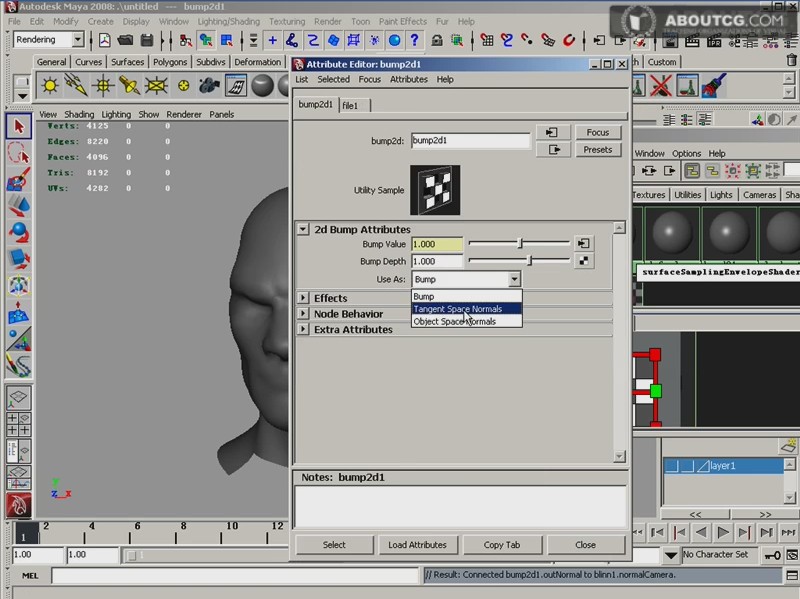Image resolution: width=800 pixels, height=599 pixels.
Task: Choose the Lasso select tool
Action: [x=19, y=153]
